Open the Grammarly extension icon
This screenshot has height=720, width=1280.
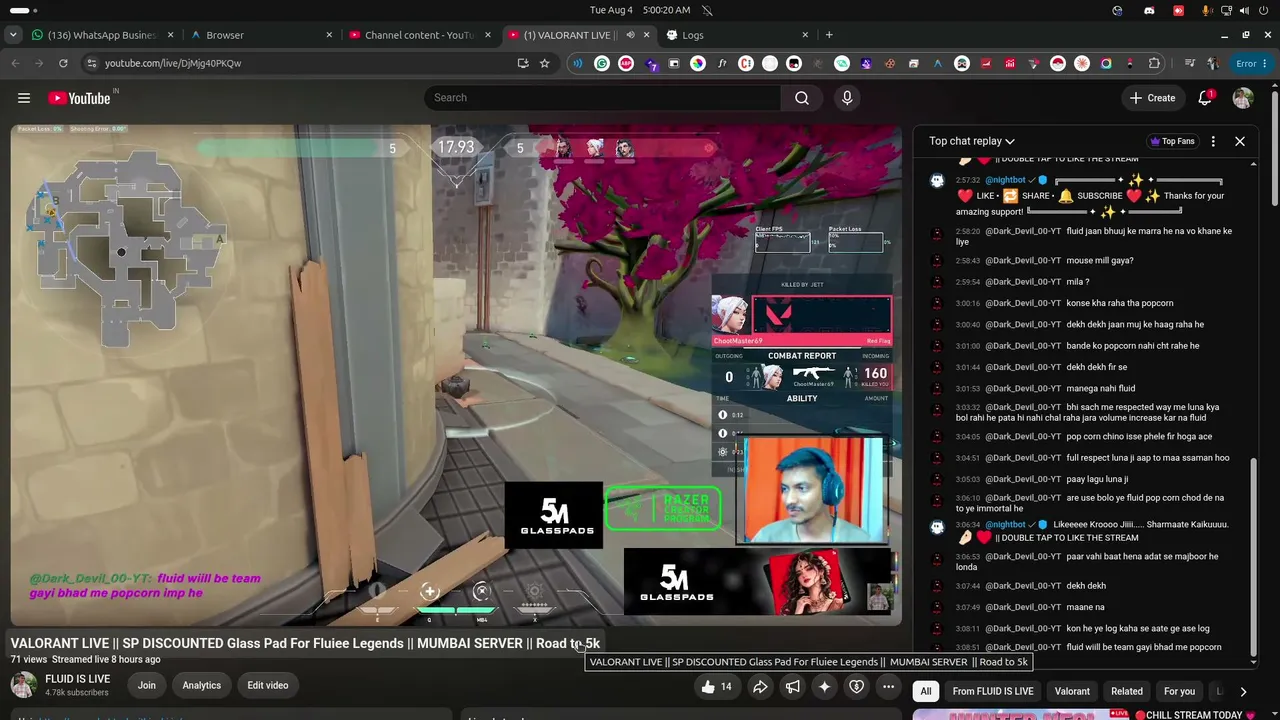coord(602,63)
